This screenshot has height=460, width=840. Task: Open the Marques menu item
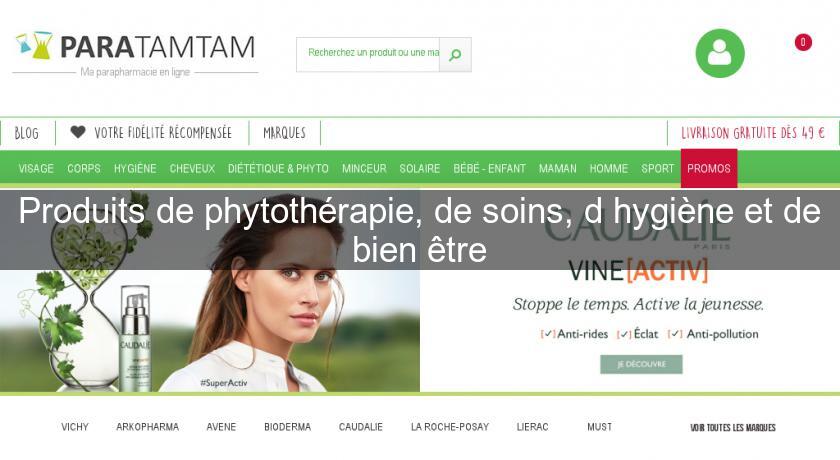(284, 133)
